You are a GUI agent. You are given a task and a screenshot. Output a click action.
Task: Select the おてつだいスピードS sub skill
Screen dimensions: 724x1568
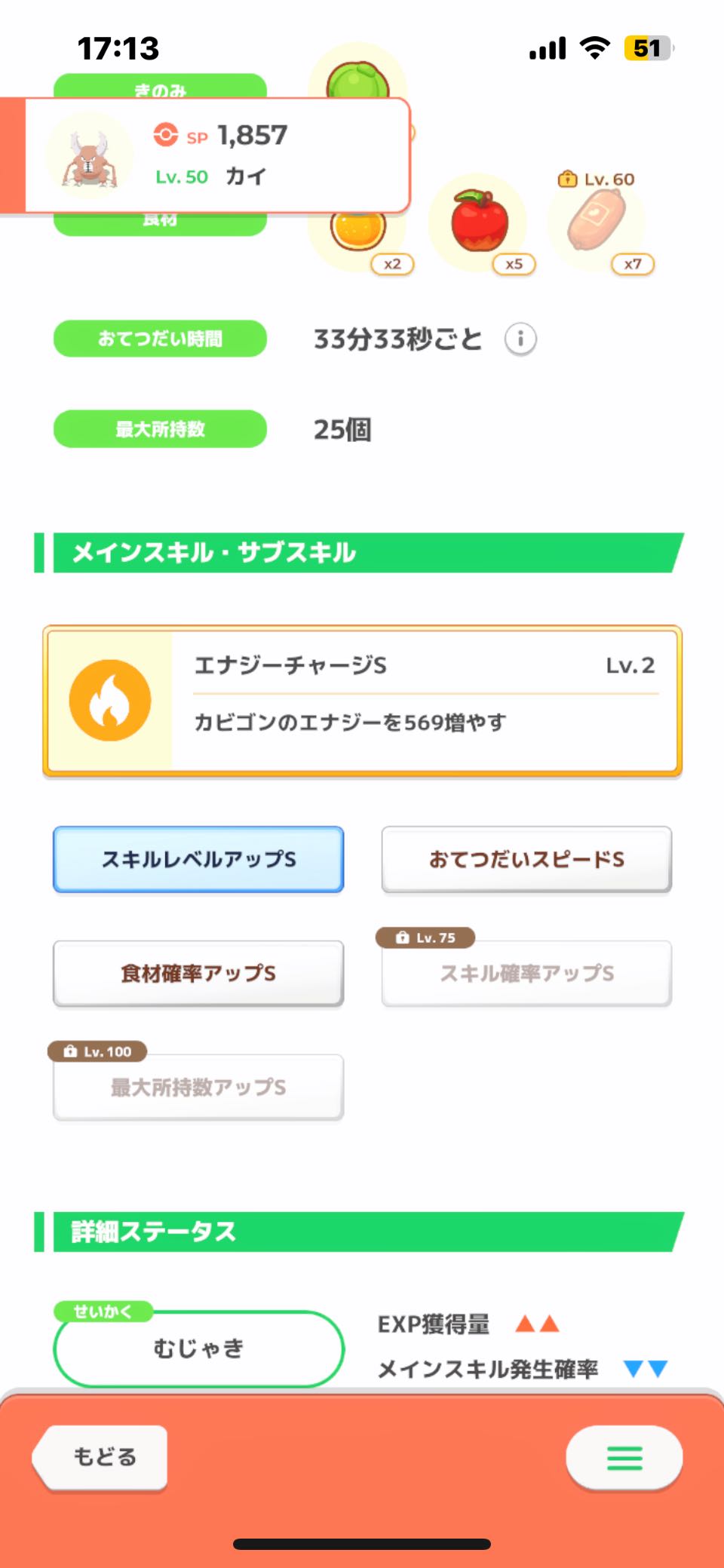point(526,859)
